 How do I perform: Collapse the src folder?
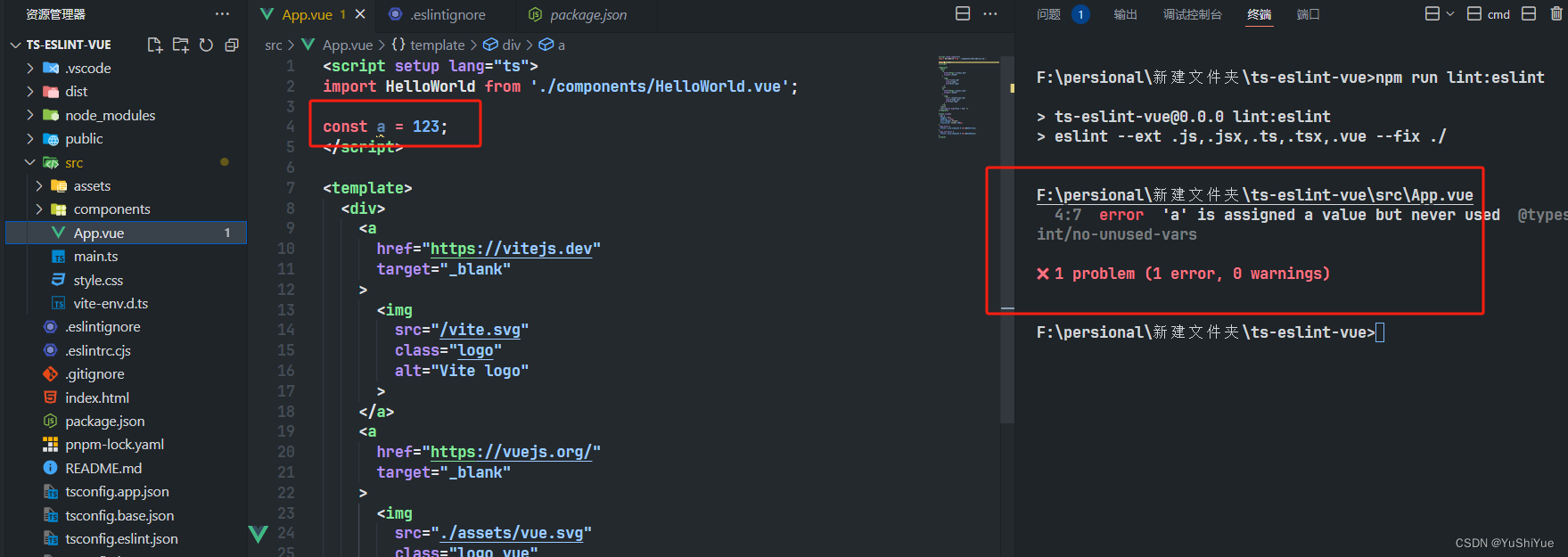click(30, 162)
